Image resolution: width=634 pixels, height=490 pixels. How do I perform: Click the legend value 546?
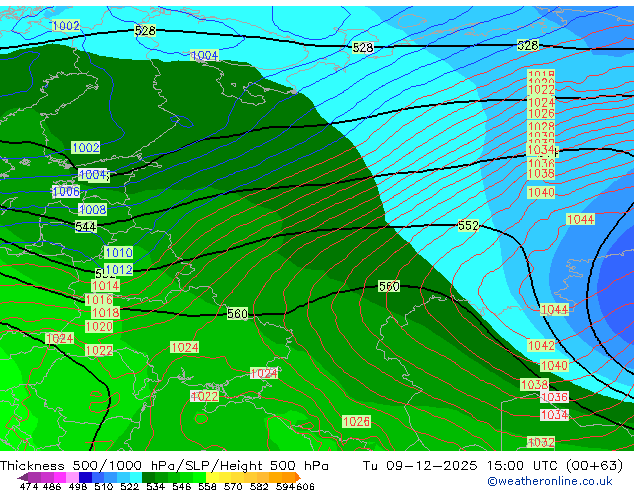[182, 486]
